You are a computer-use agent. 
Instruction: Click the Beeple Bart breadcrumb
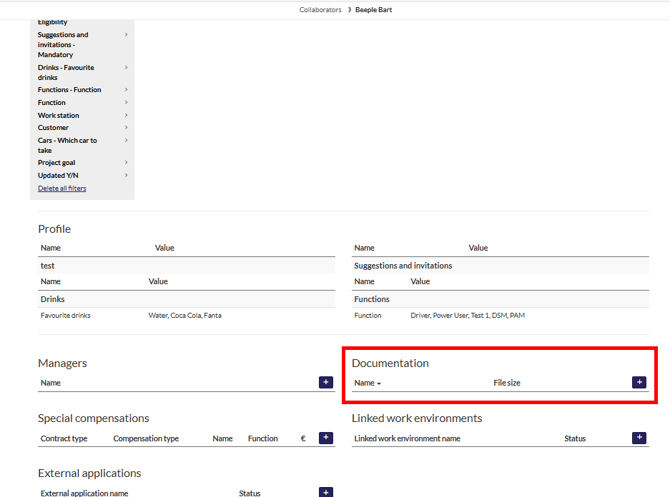374,10
